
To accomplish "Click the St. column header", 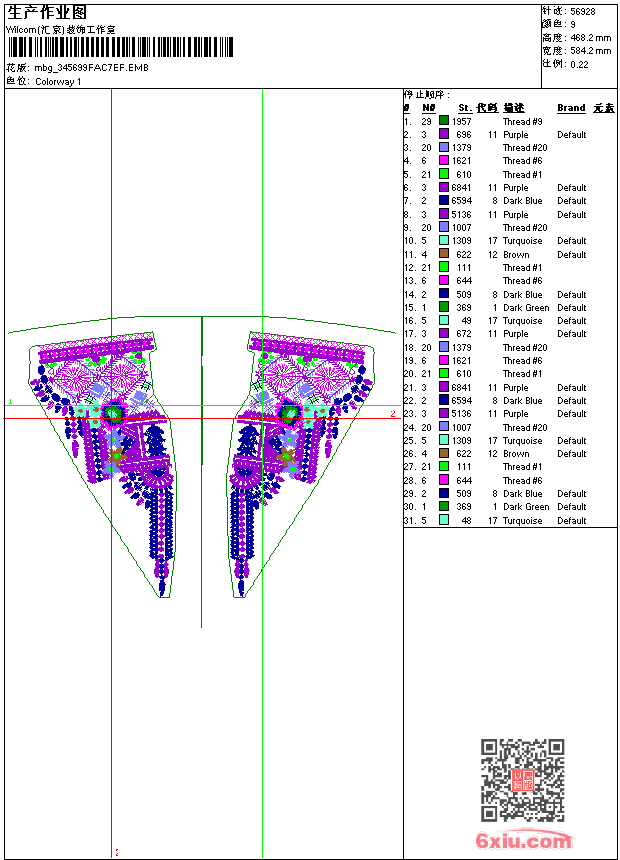I will 464,108.
